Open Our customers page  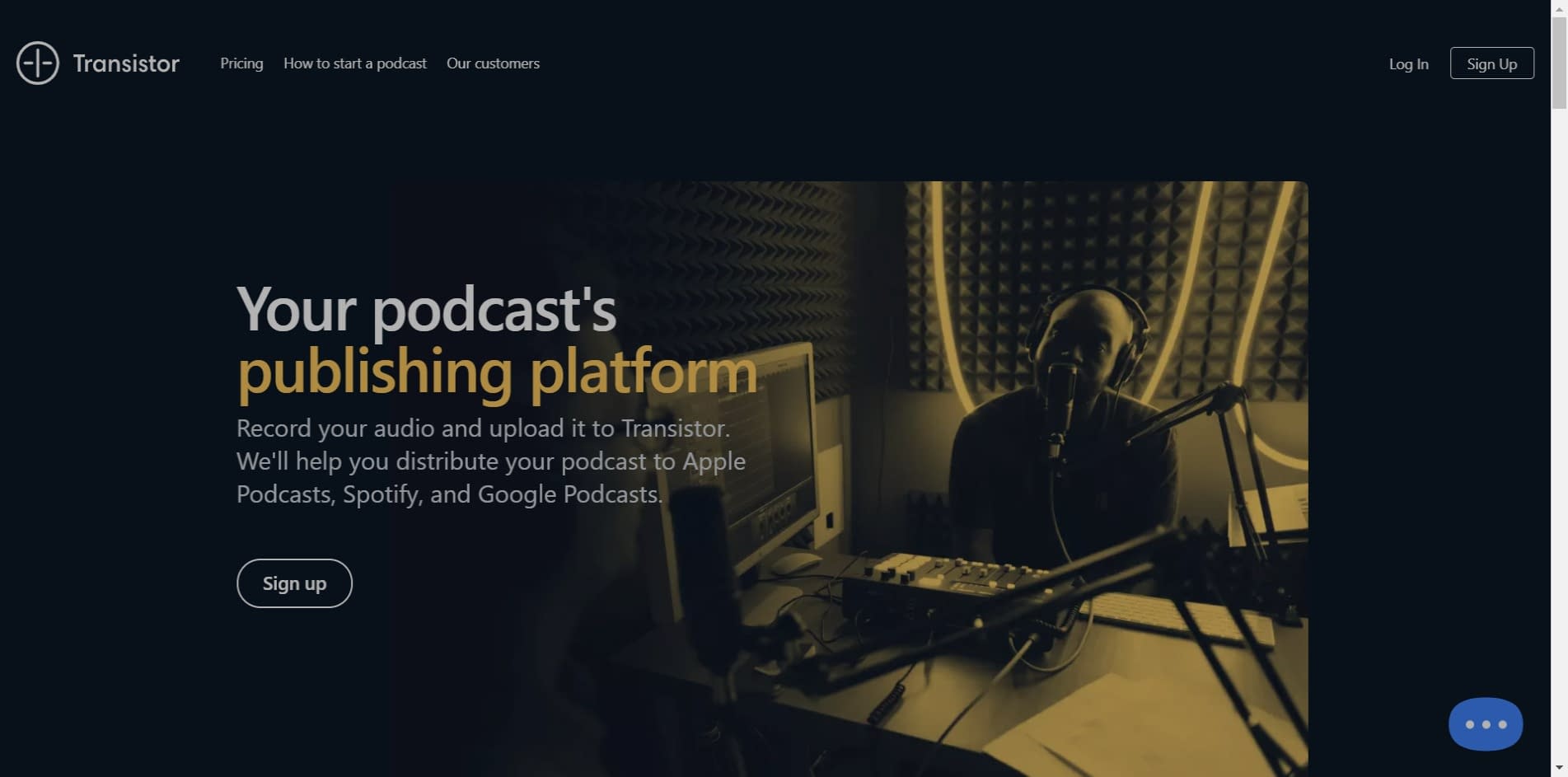pos(493,63)
